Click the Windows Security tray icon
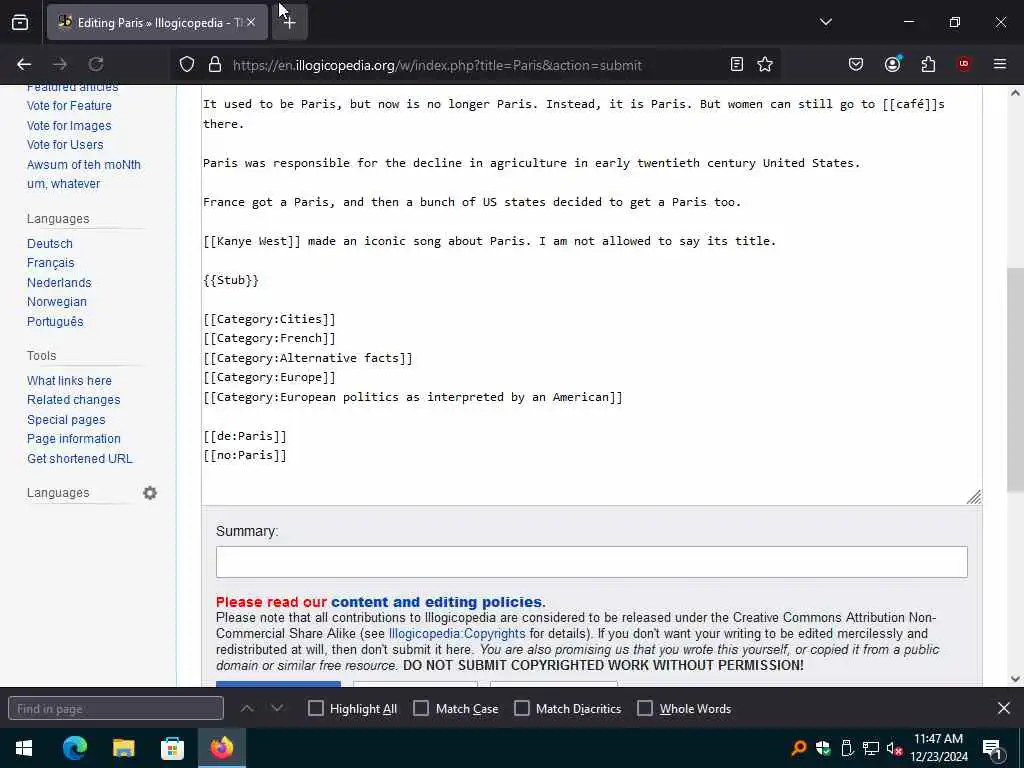This screenshot has width=1024, height=768. point(823,748)
